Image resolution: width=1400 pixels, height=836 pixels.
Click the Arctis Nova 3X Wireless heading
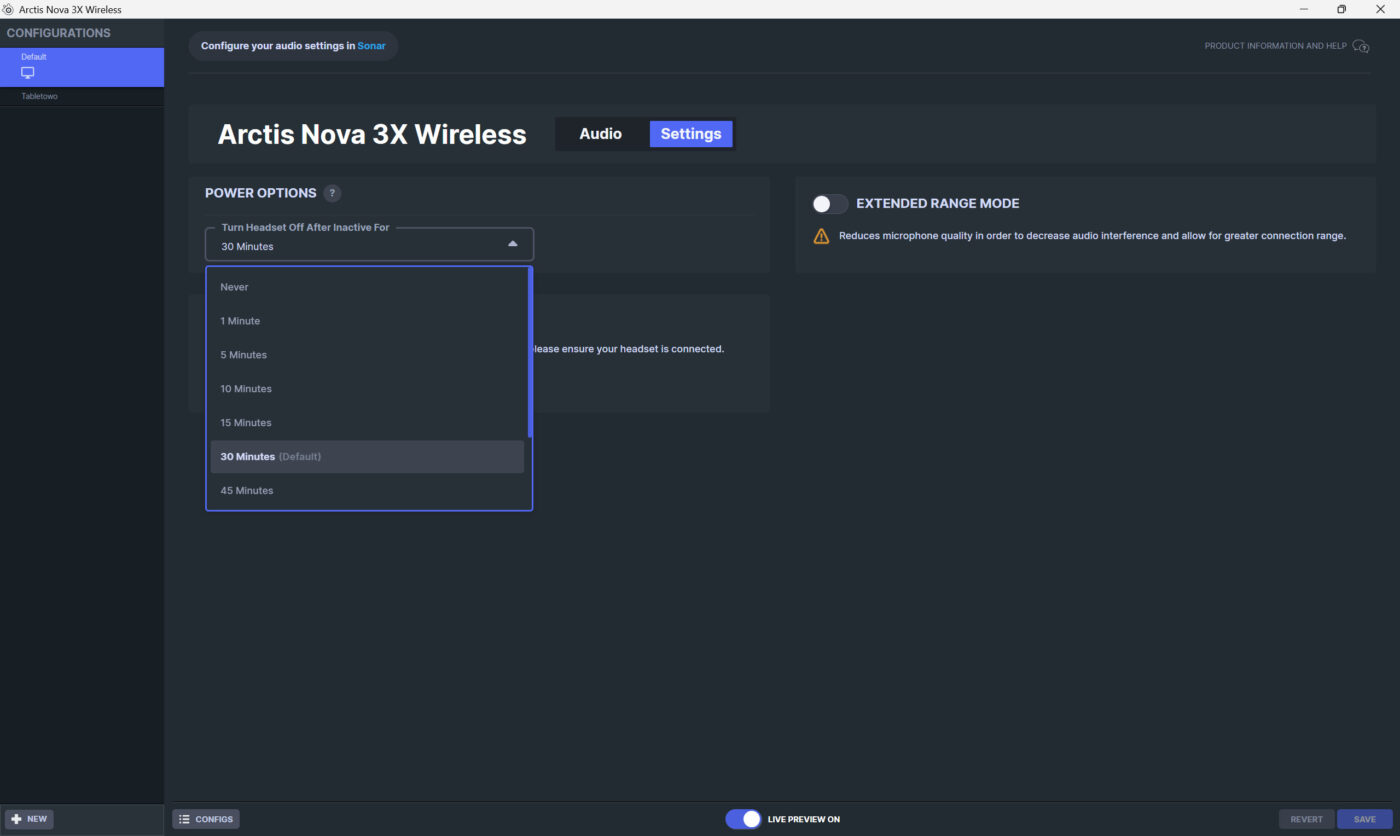point(372,134)
